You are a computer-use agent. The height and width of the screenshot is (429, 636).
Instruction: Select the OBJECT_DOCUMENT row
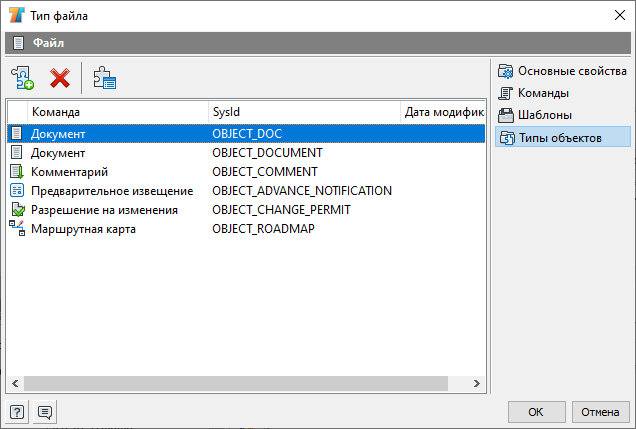pos(246,152)
